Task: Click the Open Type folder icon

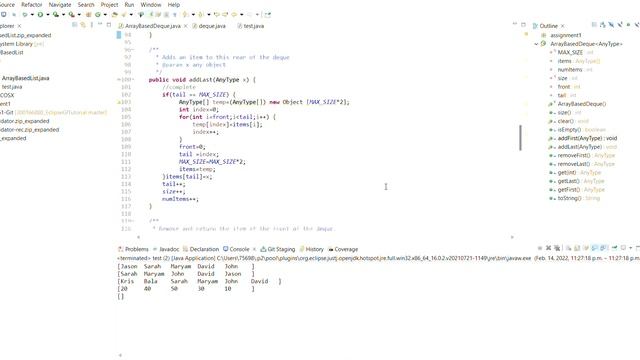Action: (x=115, y=15)
